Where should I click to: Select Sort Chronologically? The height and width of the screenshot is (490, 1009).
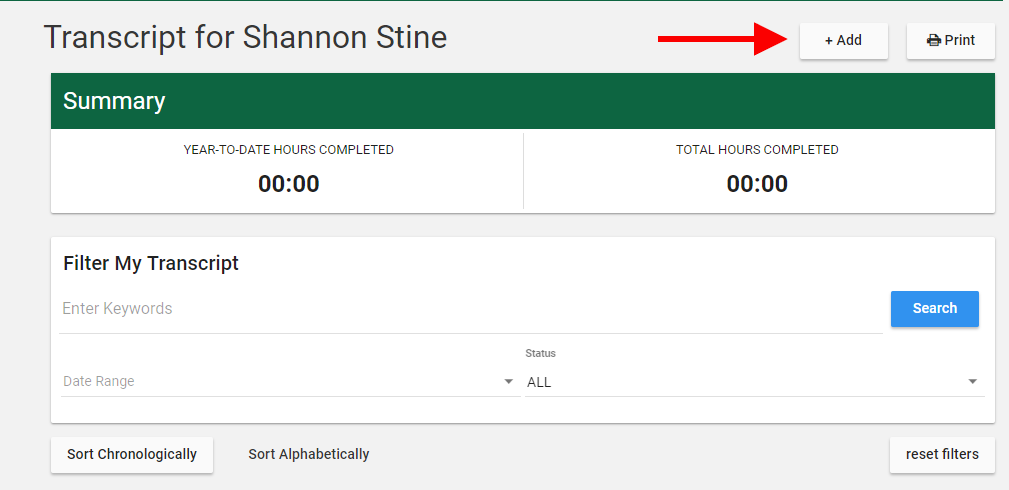[132, 454]
